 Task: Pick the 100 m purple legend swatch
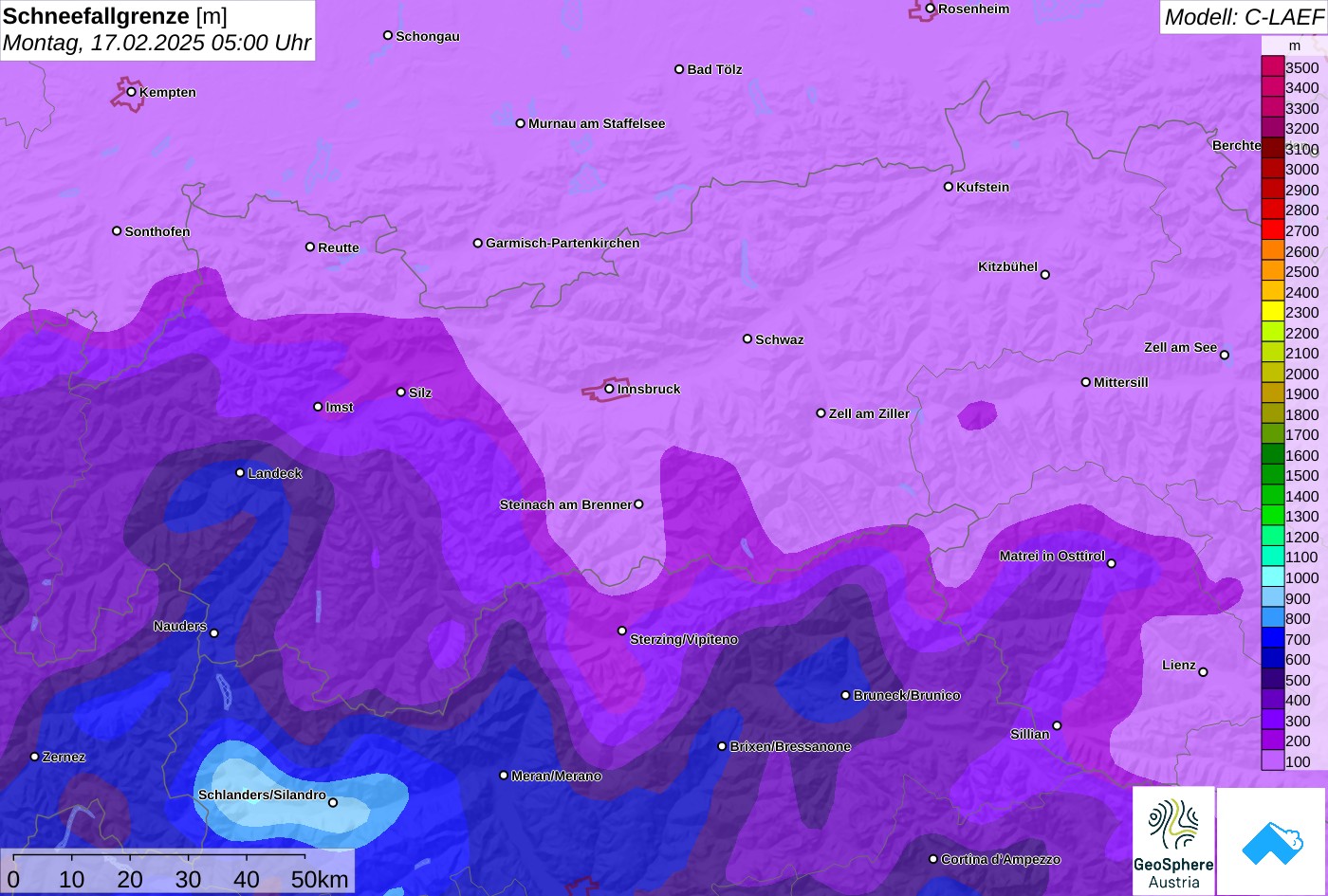point(1272,760)
